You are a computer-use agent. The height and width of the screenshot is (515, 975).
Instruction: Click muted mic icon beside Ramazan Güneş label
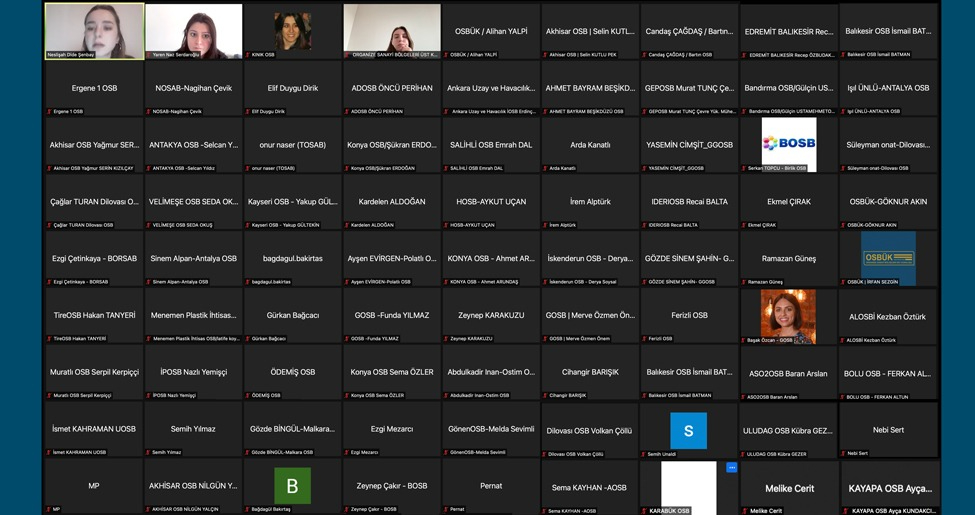(x=744, y=282)
